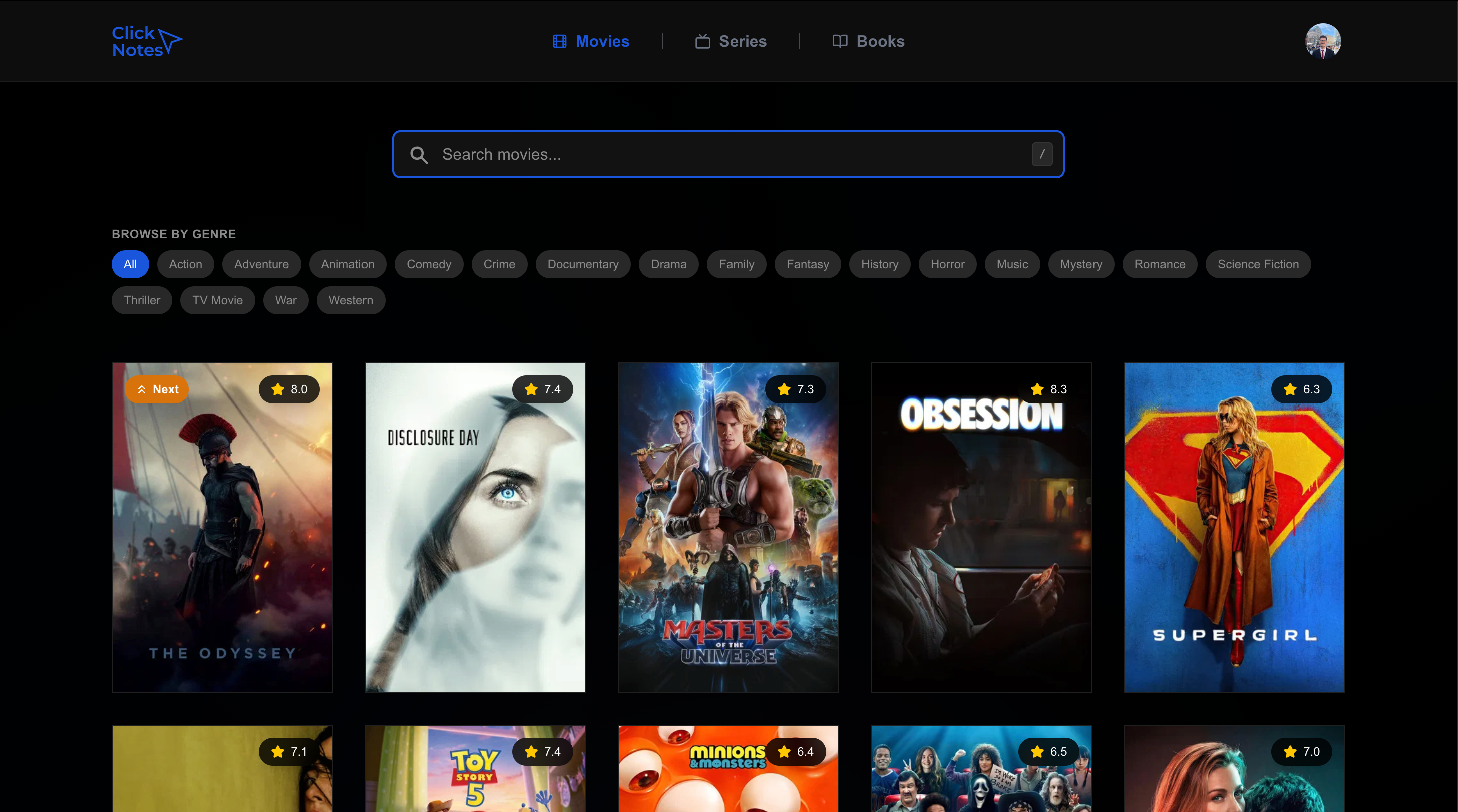
Task: Filter movies by History genre
Action: point(880,264)
